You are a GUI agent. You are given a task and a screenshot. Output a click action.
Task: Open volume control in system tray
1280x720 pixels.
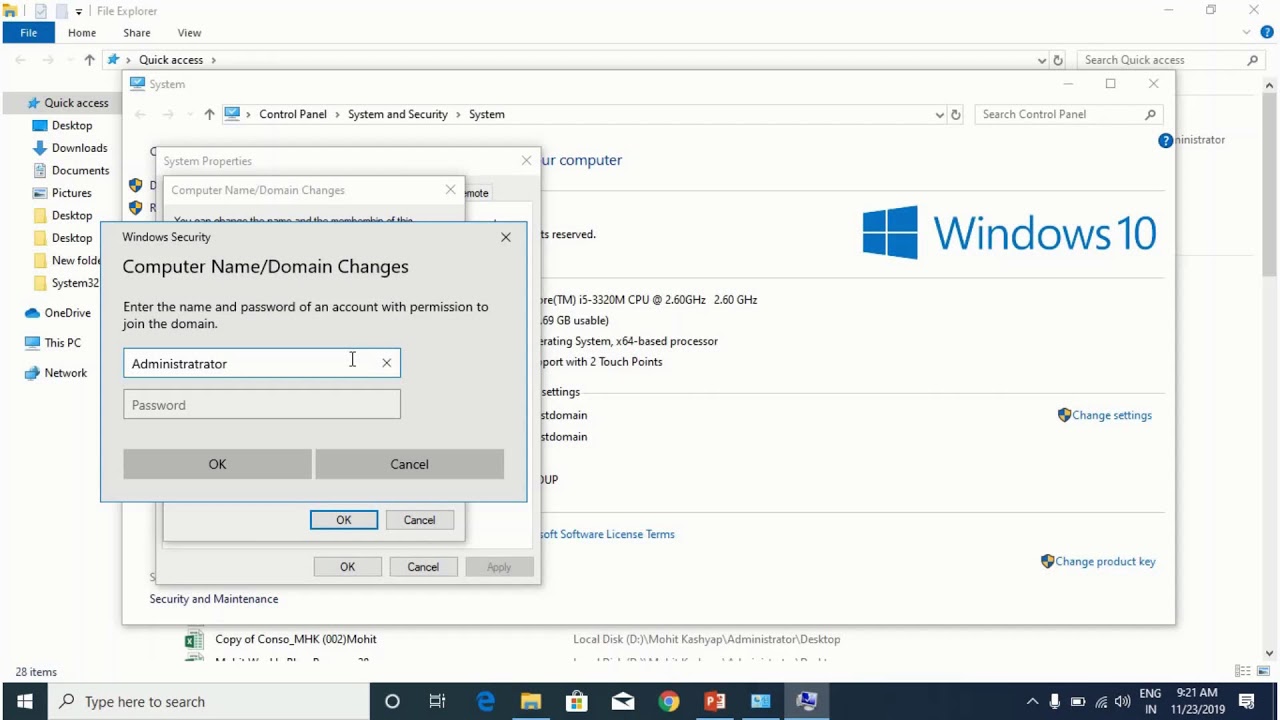click(1123, 701)
